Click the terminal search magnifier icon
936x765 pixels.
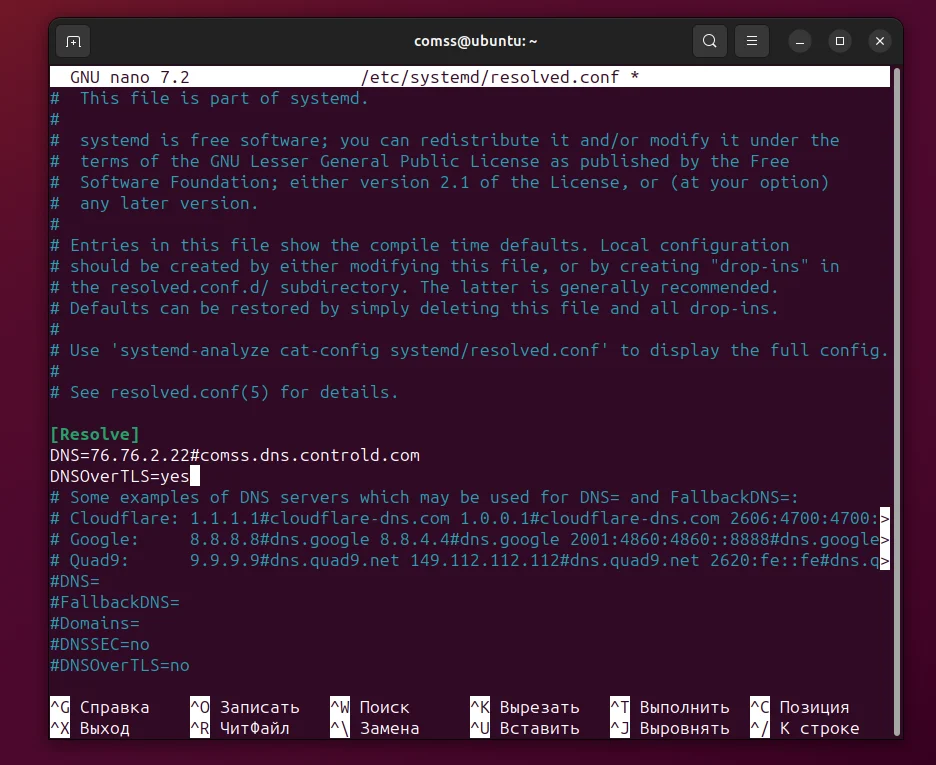[x=709, y=41]
